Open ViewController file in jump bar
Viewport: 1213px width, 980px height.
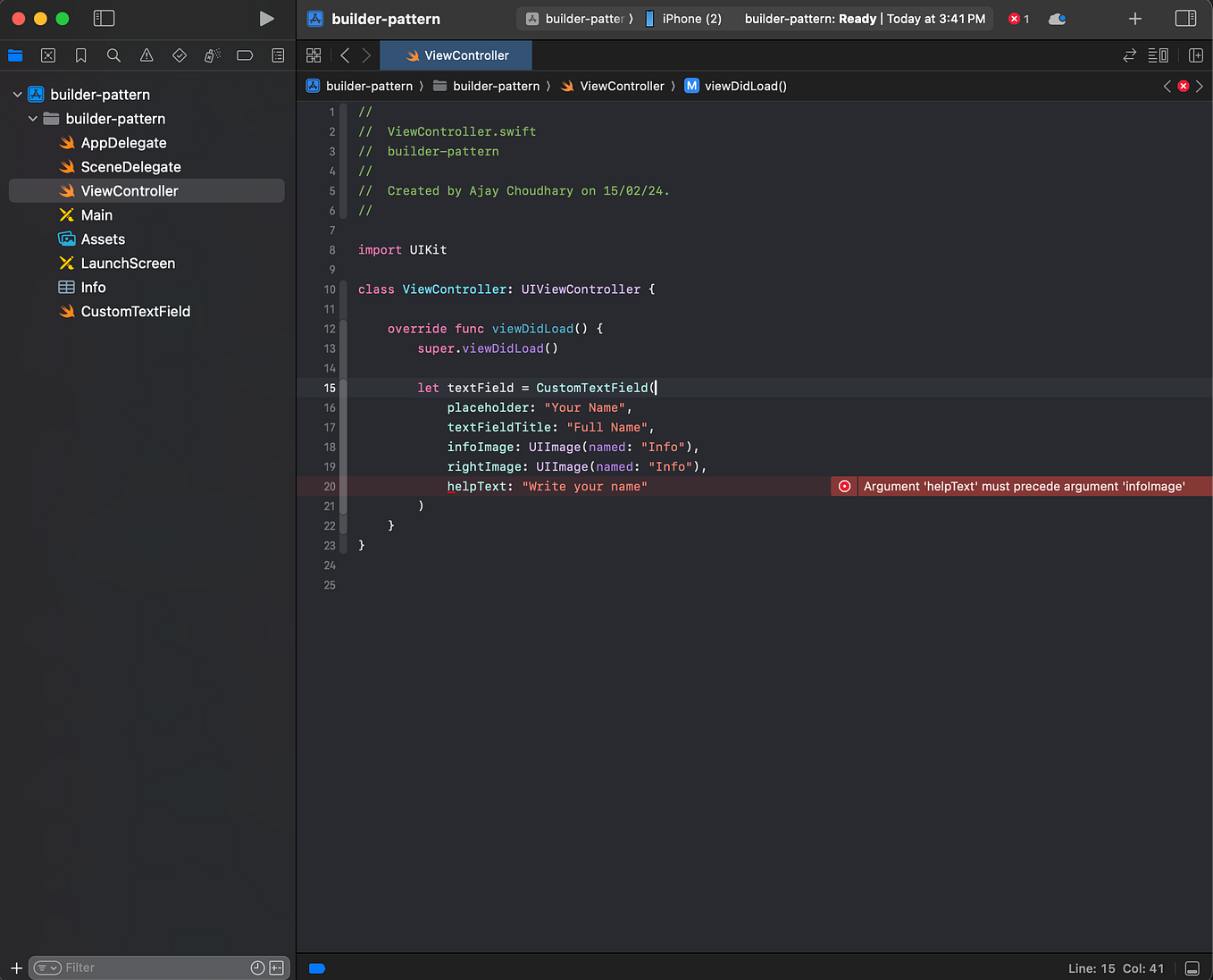tap(612, 86)
